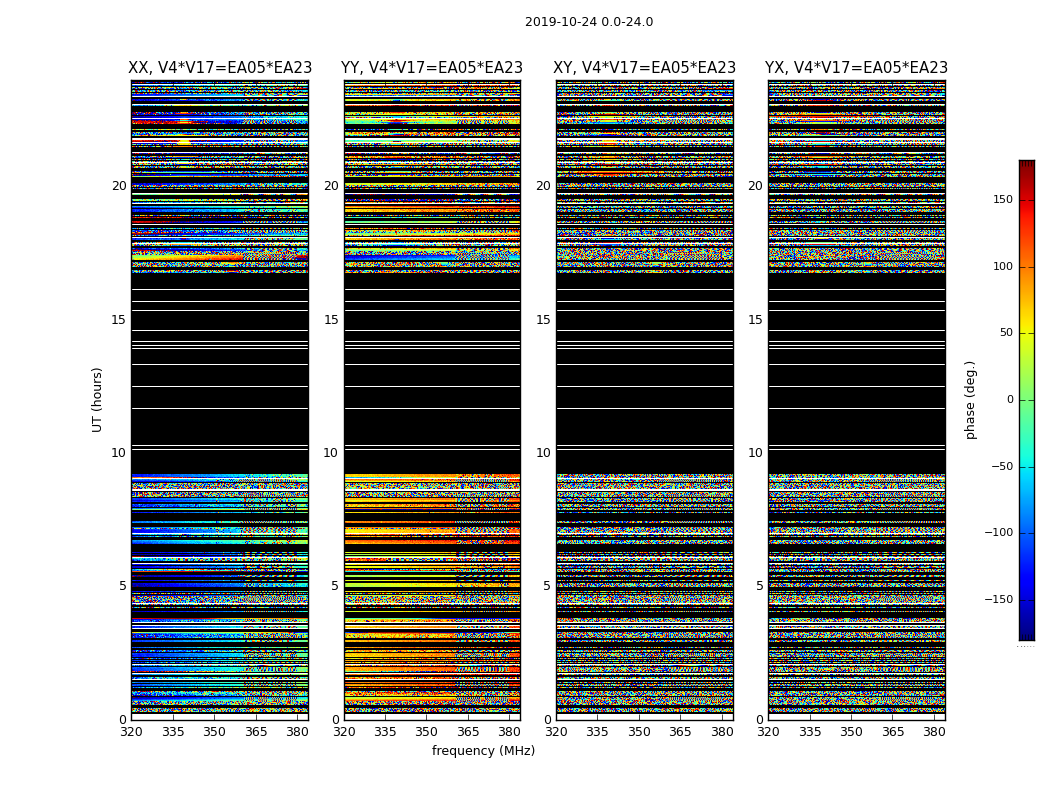Viewport: 1050px width, 800px height.
Task: Click the 350 frequency tick under XY panel
Action: (639, 732)
